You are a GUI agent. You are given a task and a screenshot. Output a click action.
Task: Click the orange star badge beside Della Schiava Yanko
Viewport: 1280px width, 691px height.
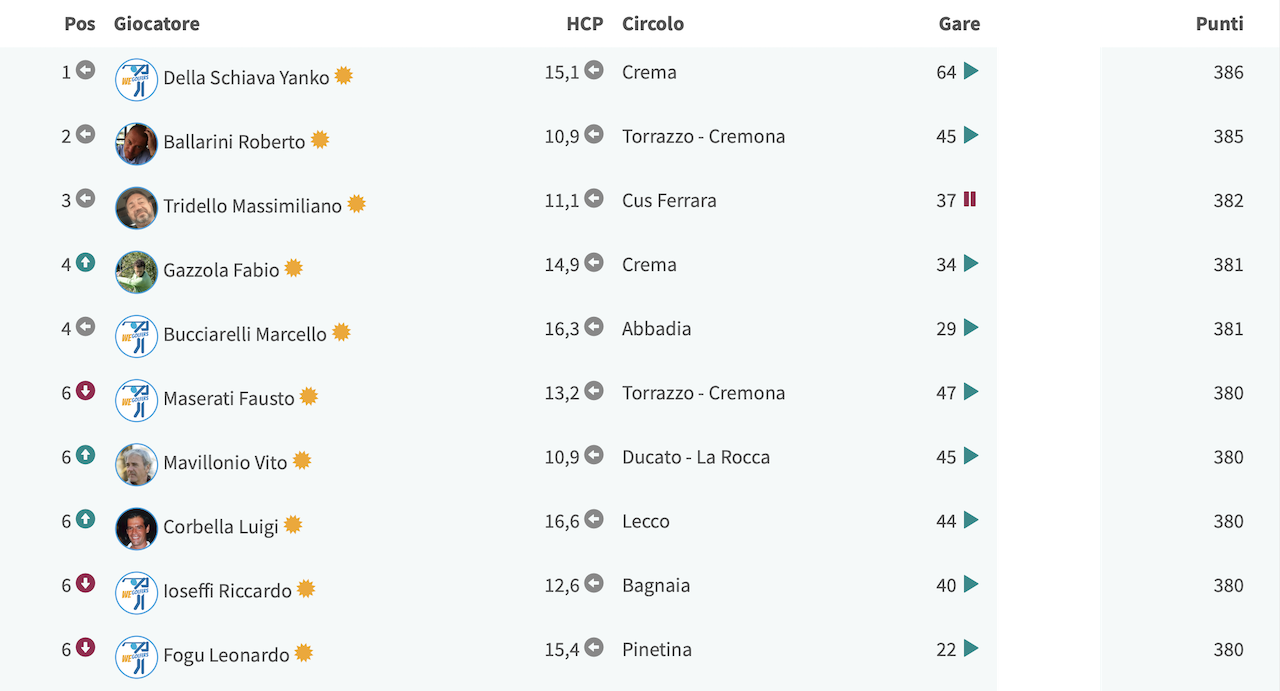click(343, 75)
